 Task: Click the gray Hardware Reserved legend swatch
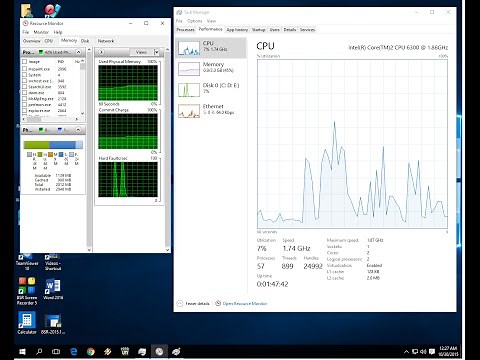29,154
